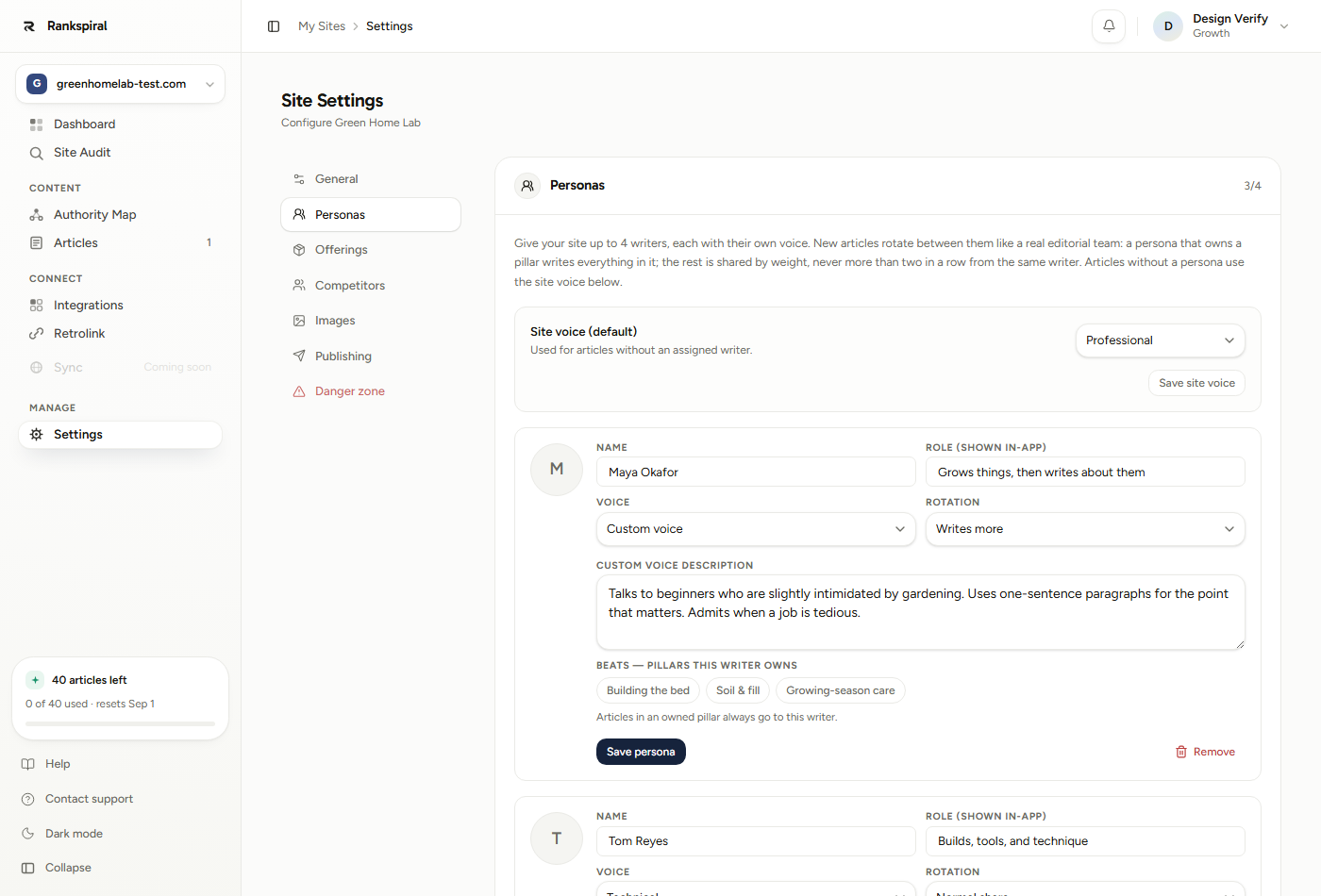The height and width of the screenshot is (896, 1321).
Task: Select the Soil & fill beat chip
Action: click(x=738, y=690)
